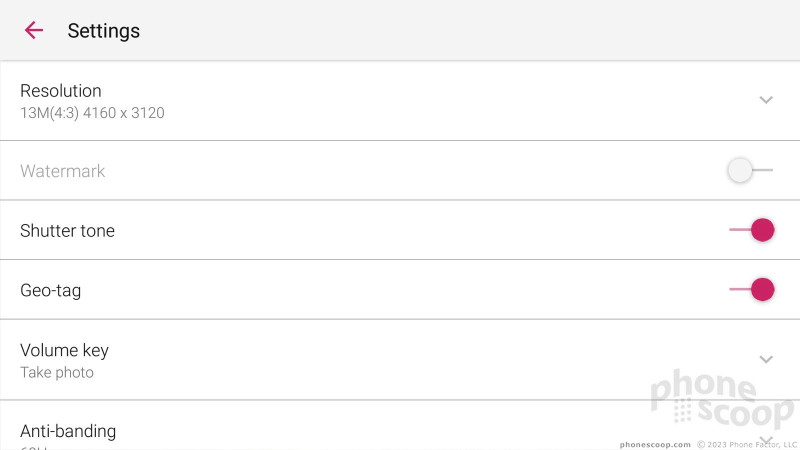Click the Settings header title
Screen dimensions: 800x450
click(104, 31)
